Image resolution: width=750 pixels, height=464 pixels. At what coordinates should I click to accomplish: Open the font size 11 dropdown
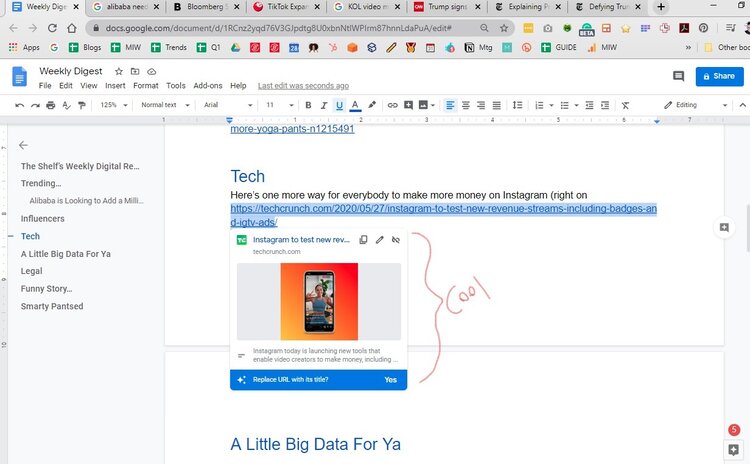click(x=279, y=105)
